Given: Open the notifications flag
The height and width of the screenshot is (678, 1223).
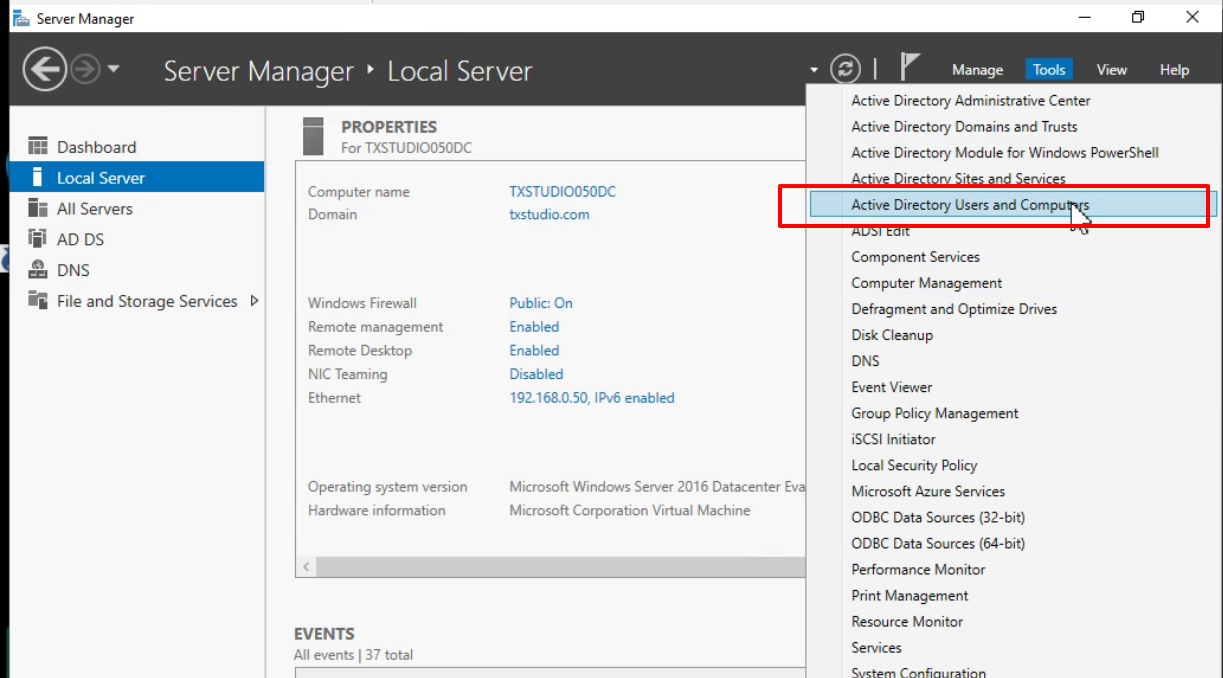Looking at the screenshot, I should (910, 68).
